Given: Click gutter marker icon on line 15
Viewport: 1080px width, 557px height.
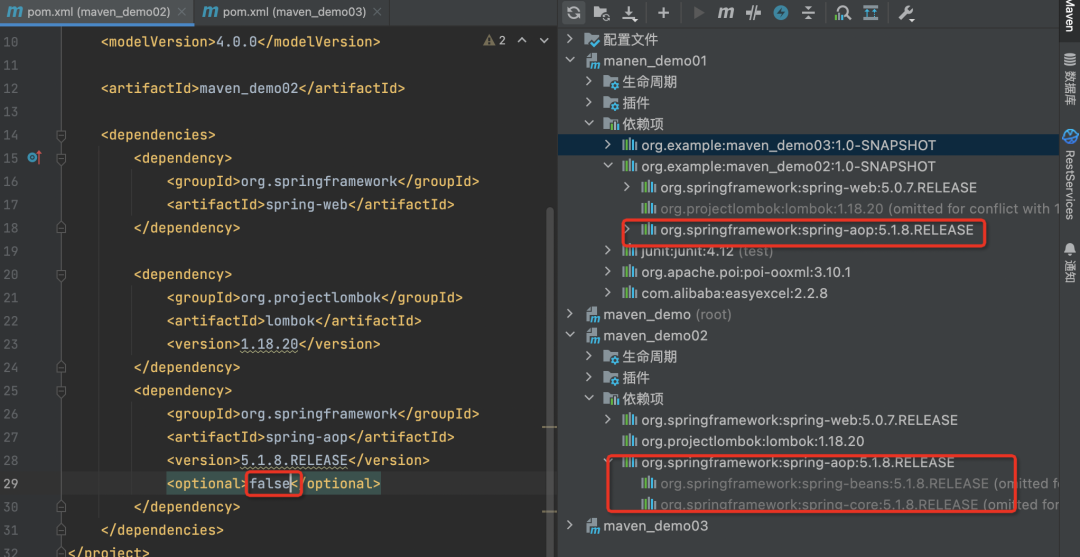Looking at the screenshot, I should (x=34, y=158).
